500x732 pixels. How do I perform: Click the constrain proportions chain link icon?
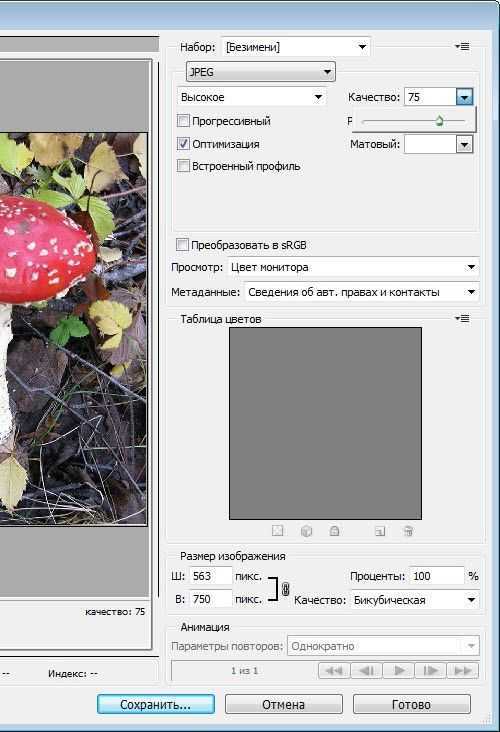click(x=285, y=589)
